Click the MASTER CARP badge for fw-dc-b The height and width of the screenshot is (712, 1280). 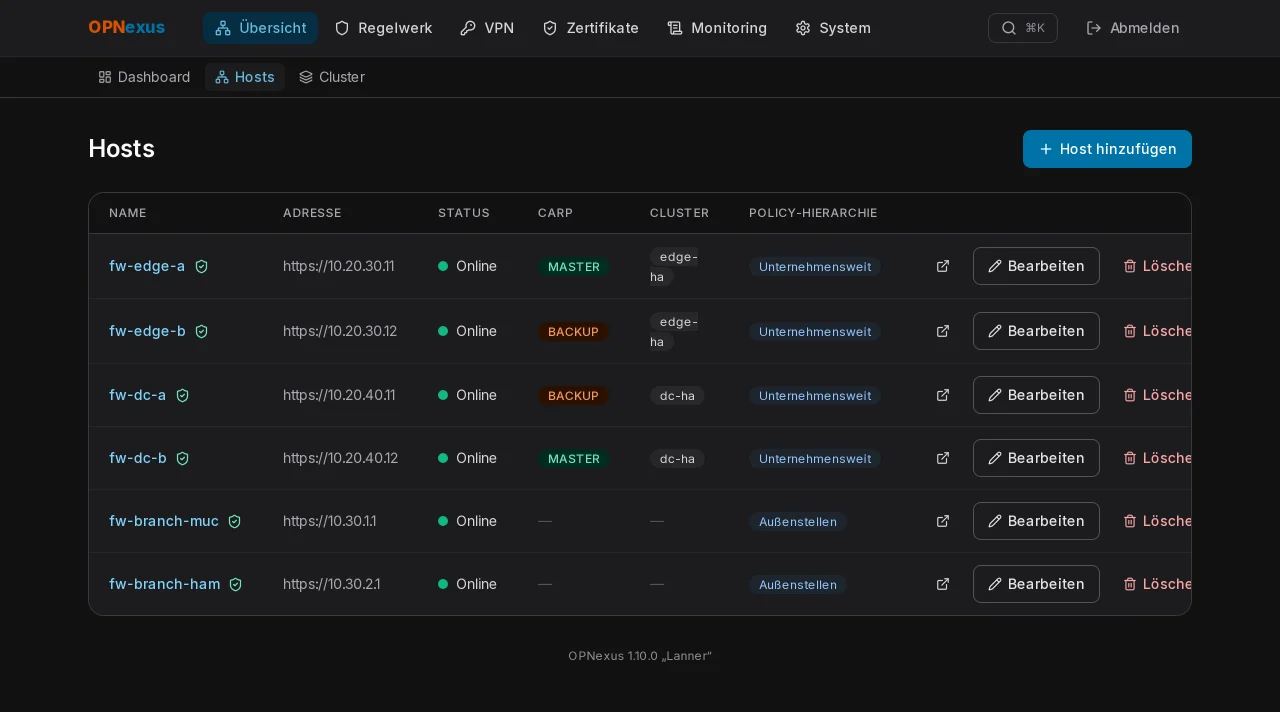coord(574,459)
